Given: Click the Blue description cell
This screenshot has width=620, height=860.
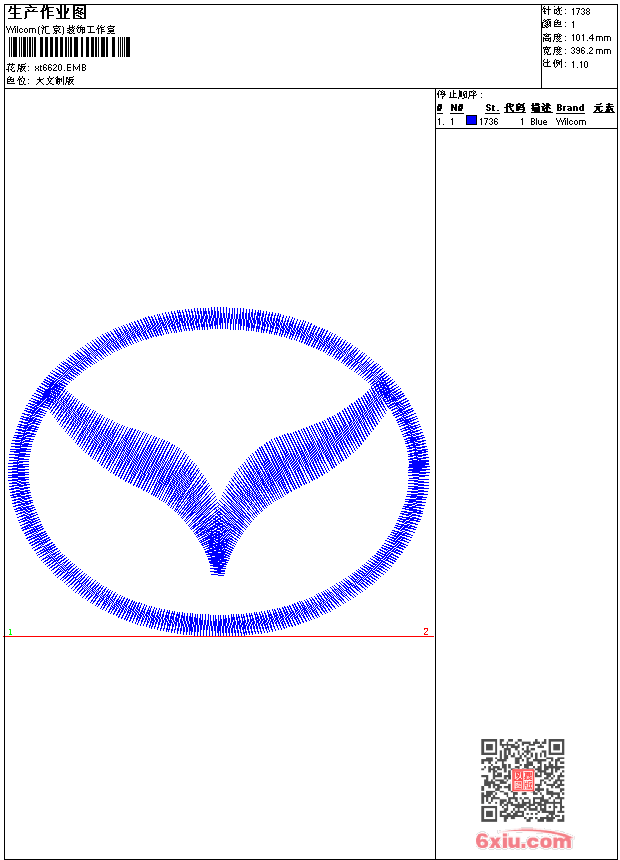Looking at the screenshot, I should coord(539,122).
